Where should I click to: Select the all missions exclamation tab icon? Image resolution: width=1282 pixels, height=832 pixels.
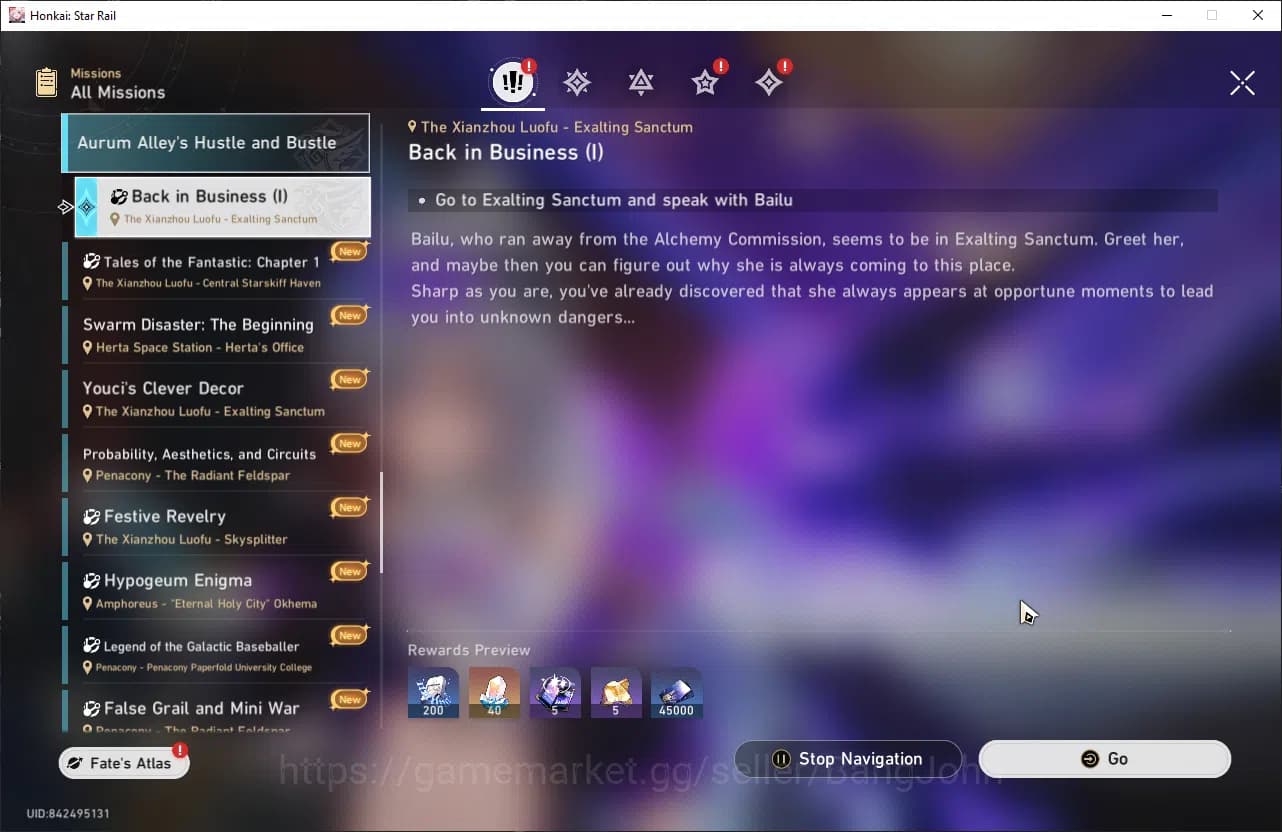click(512, 83)
